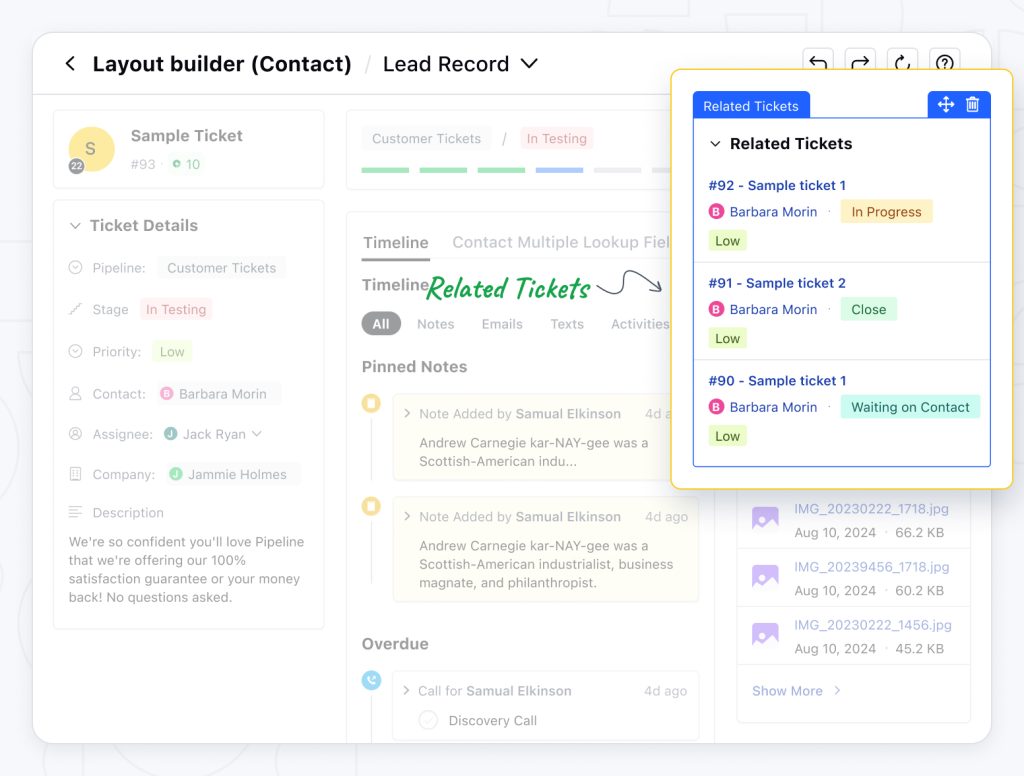Click the phone icon under Overdue

(x=371, y=680)
